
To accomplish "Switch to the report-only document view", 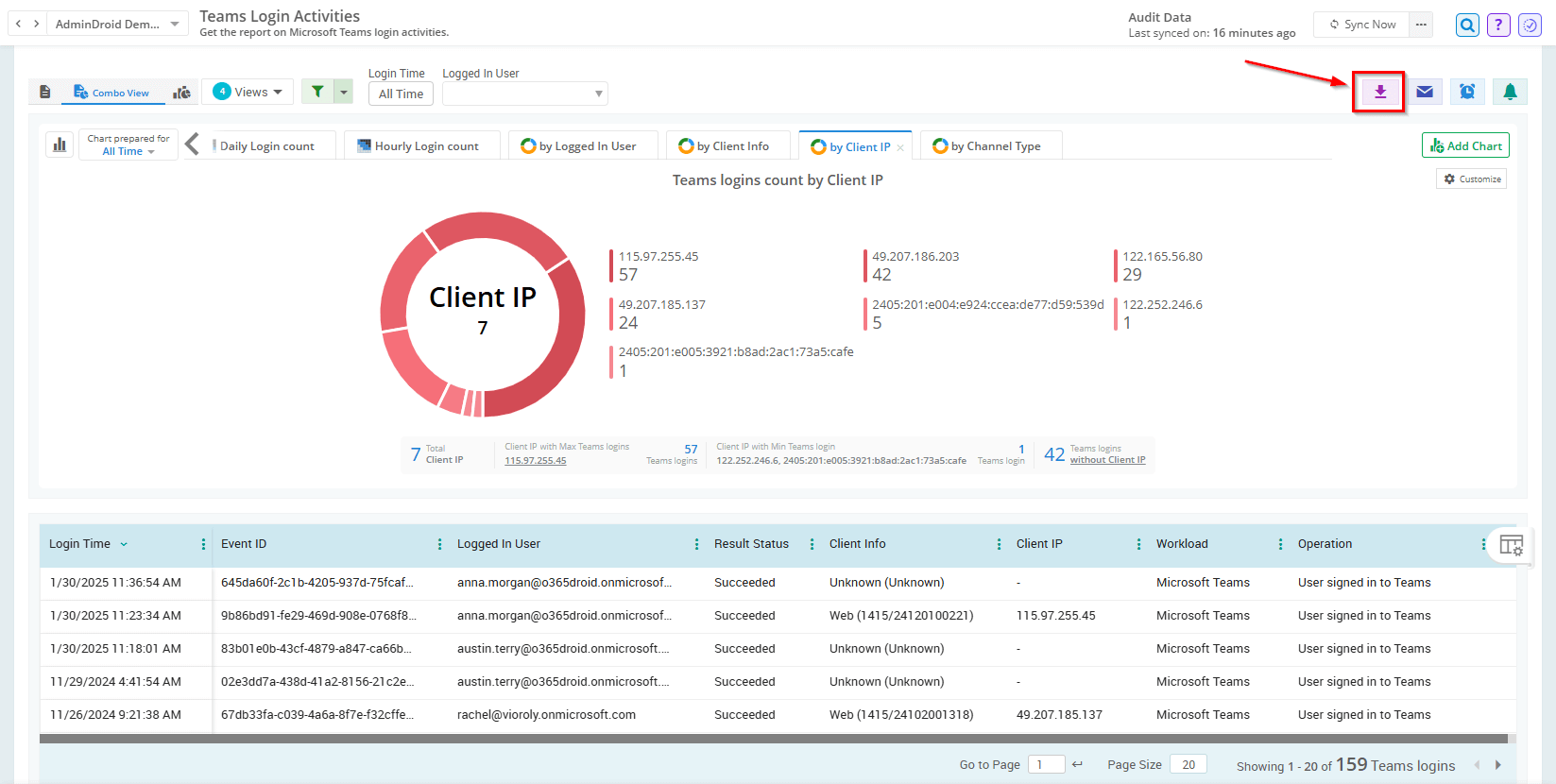I will point(44,93).
